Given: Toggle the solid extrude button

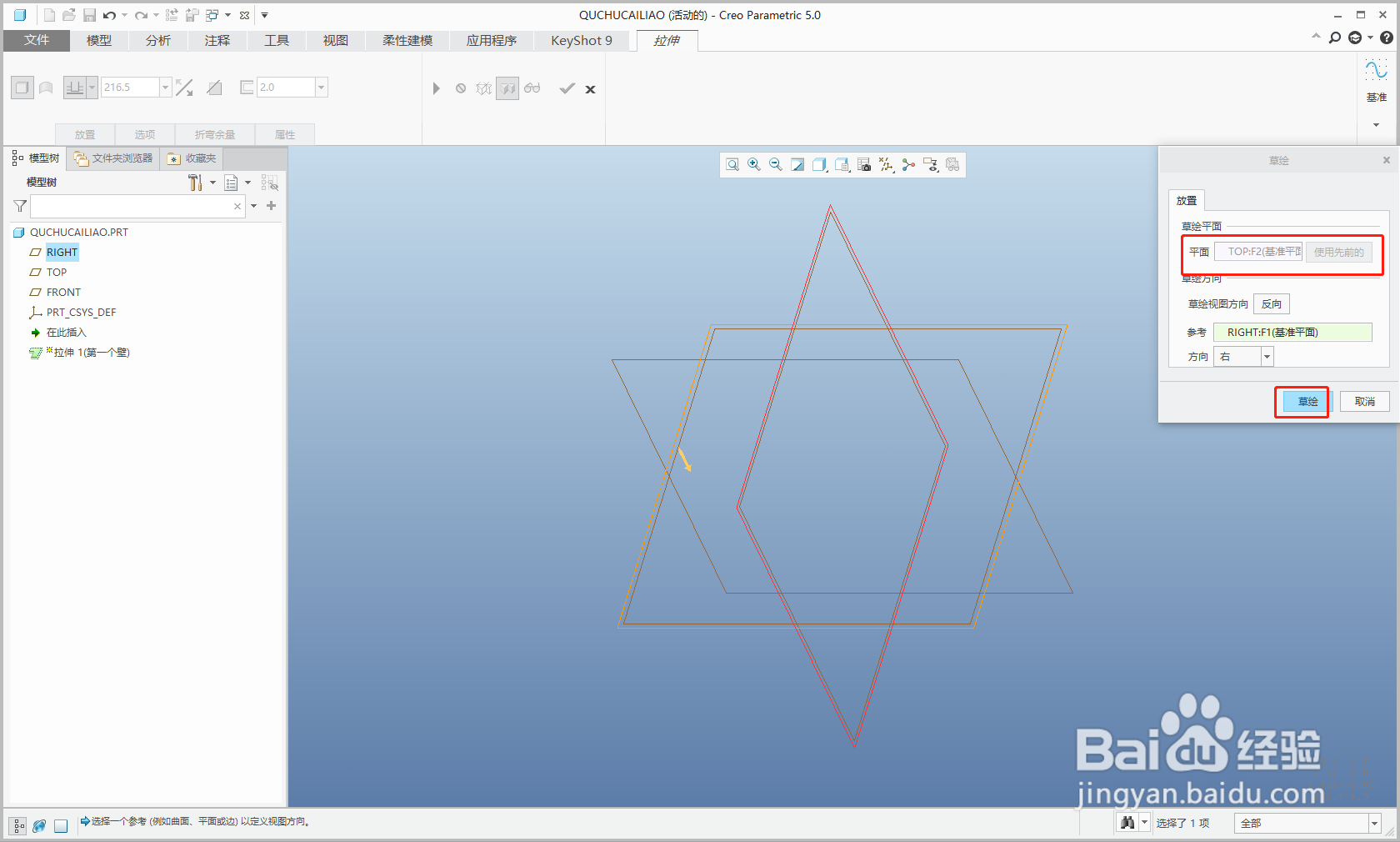Looking at the screenshot, I should point(22,88).
